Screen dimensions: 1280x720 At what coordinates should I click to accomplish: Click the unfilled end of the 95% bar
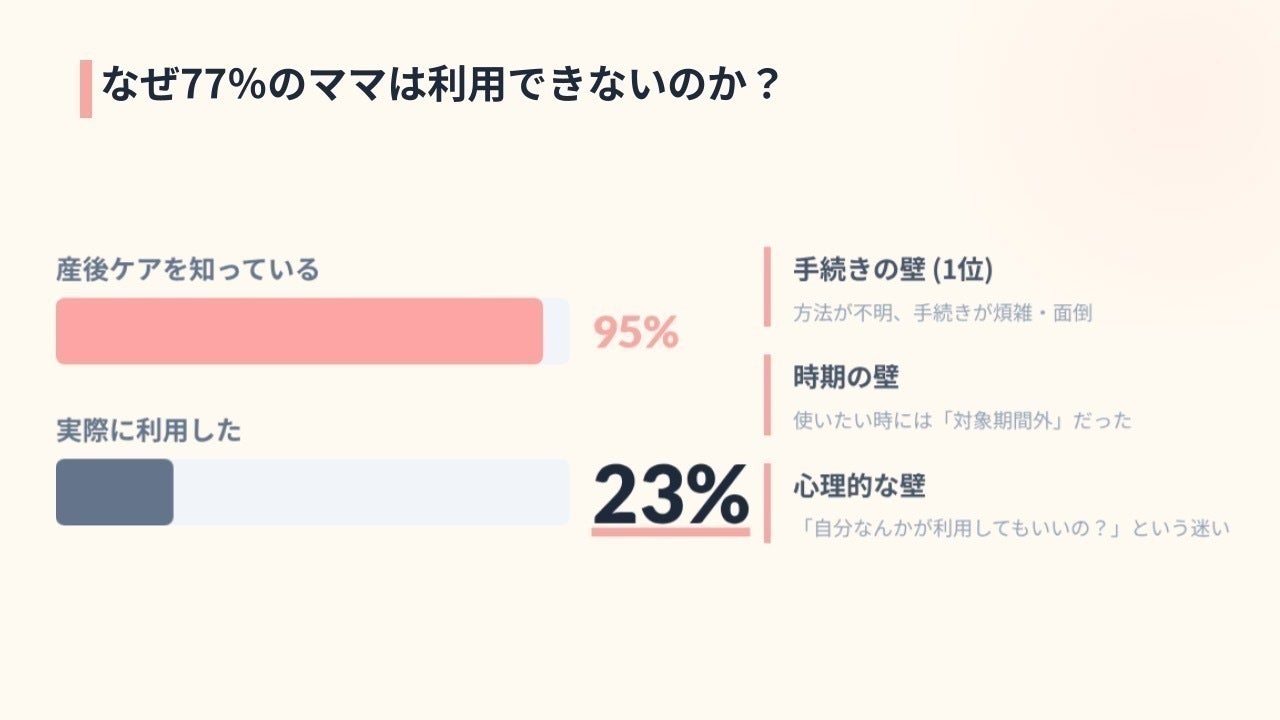point(557,331)
